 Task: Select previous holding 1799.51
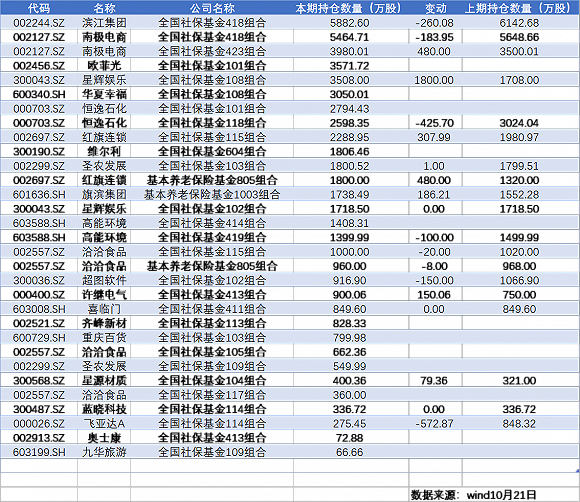(x=519, y=166)
